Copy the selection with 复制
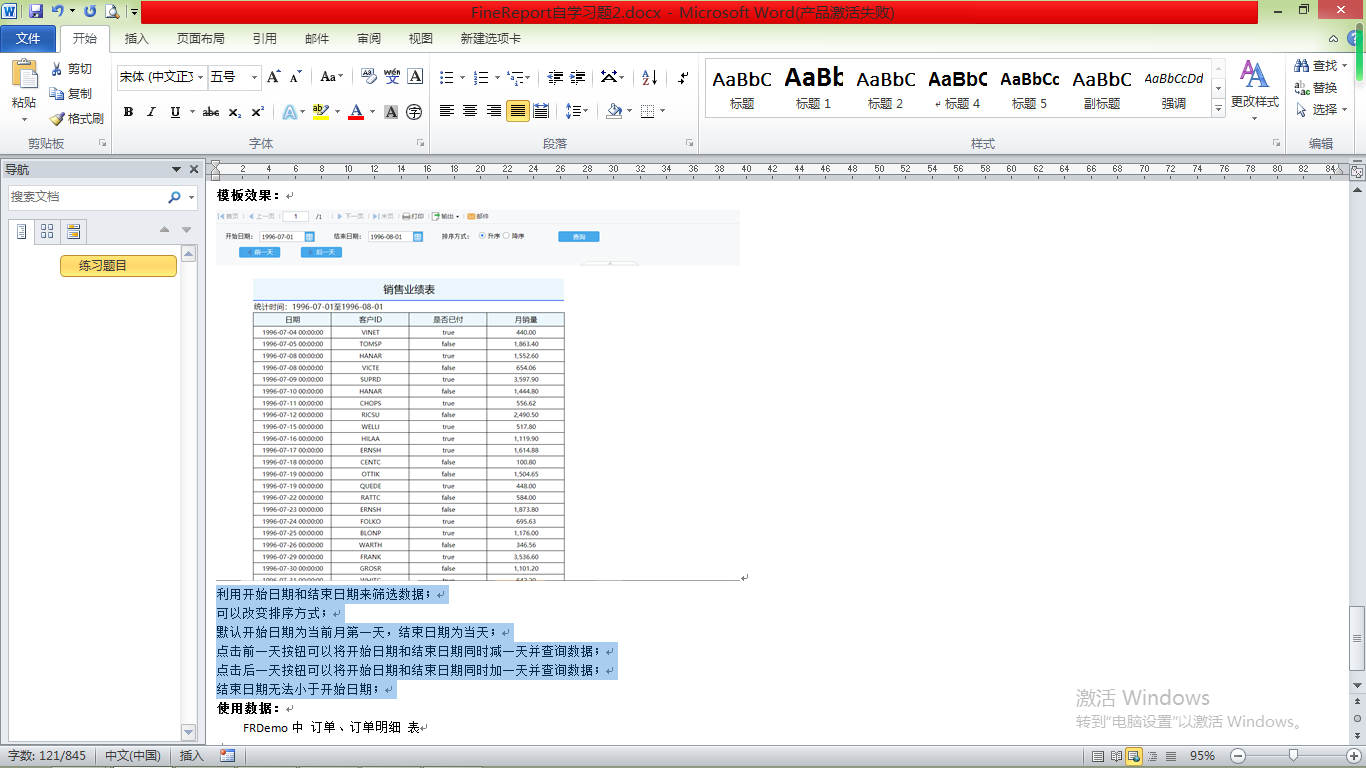Screen dimensions: 1366x768 point(71,93)
